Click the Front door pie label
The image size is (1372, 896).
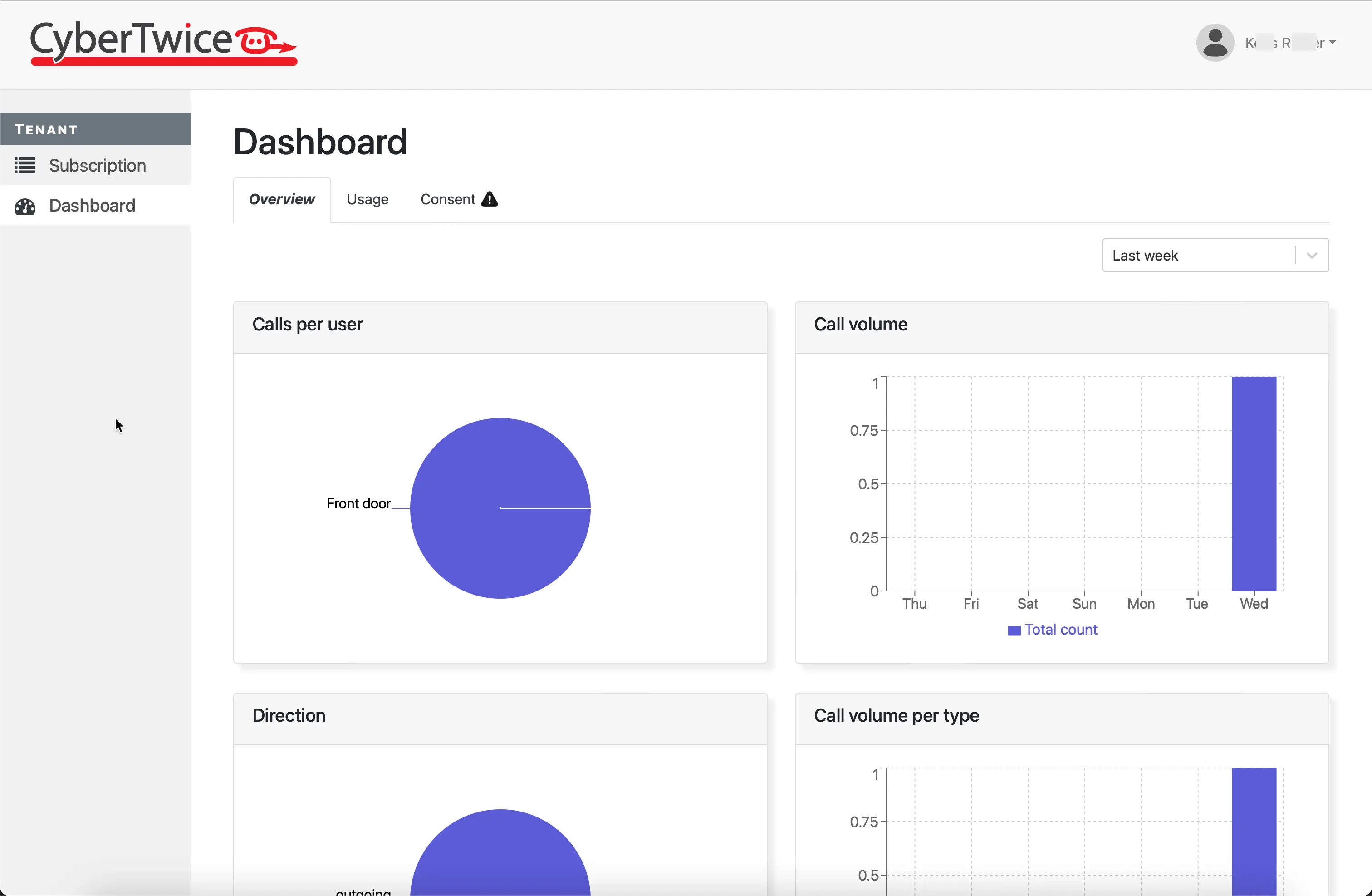(358, 503)
